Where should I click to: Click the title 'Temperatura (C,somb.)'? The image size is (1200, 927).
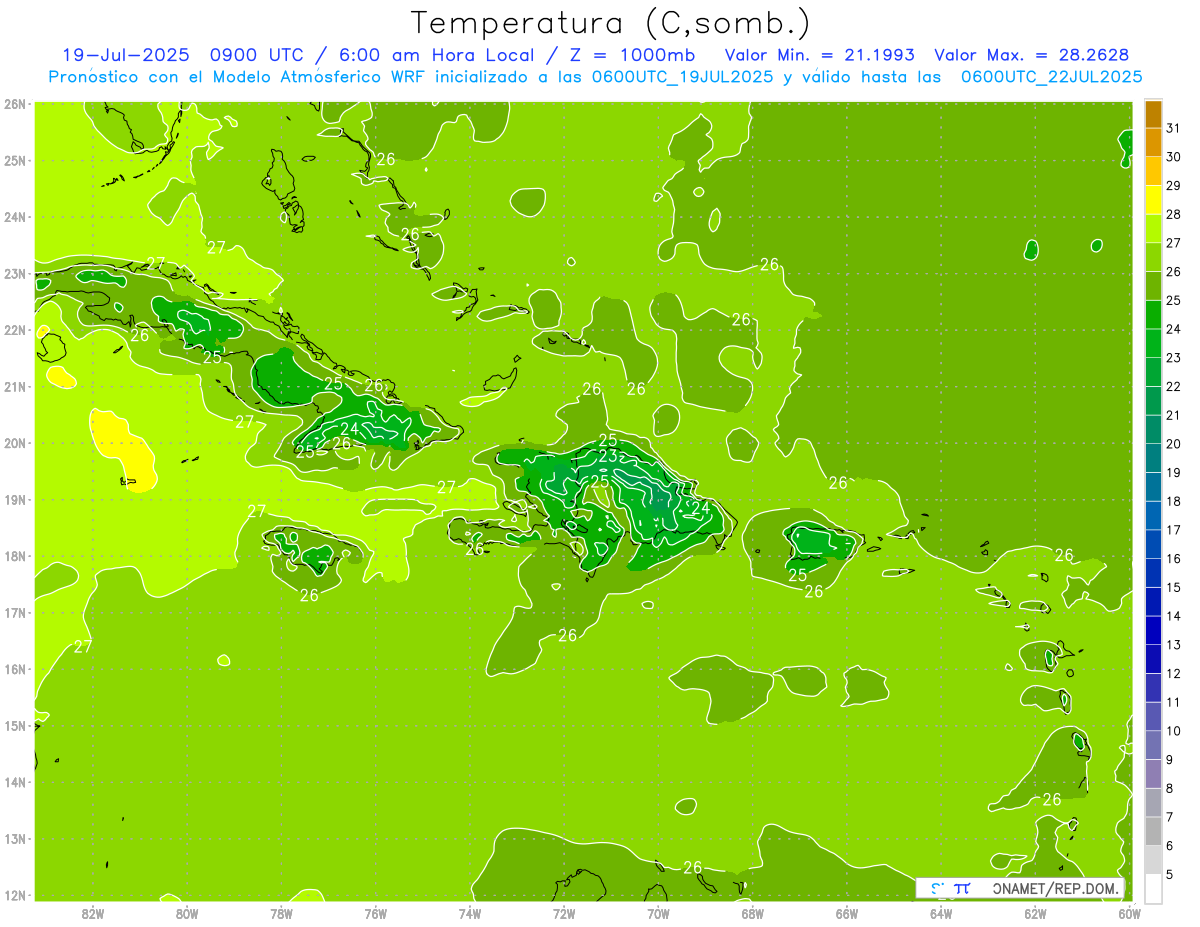[x=611, y=23]
